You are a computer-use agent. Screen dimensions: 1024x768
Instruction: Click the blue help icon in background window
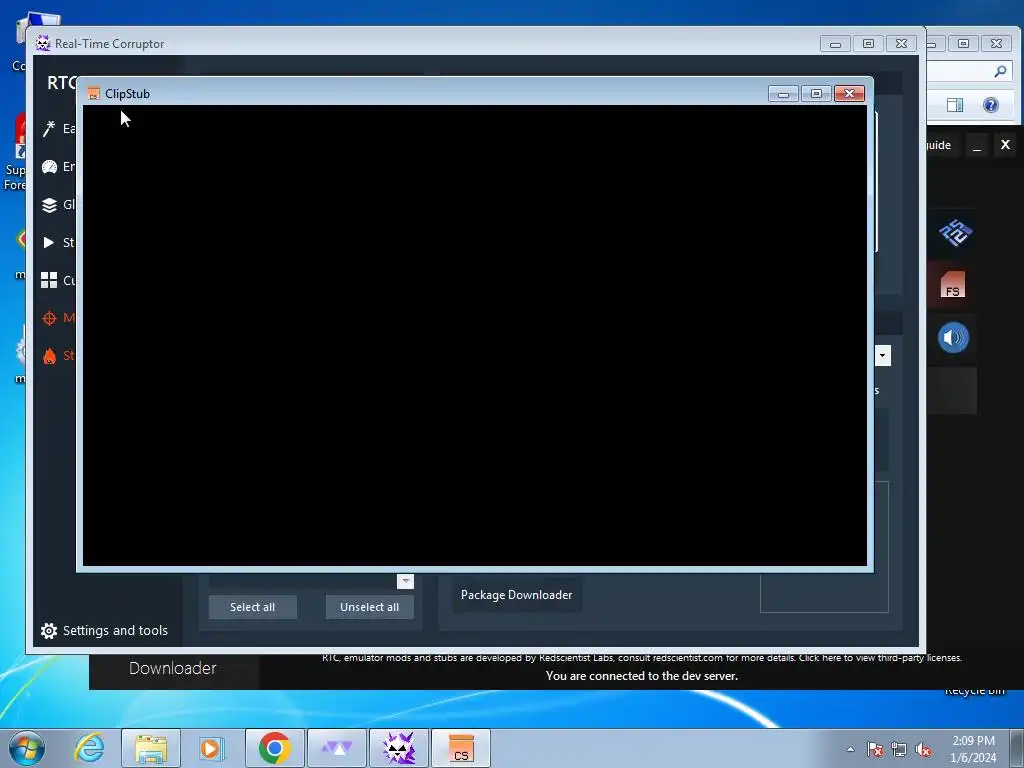(x=991, y=104)
